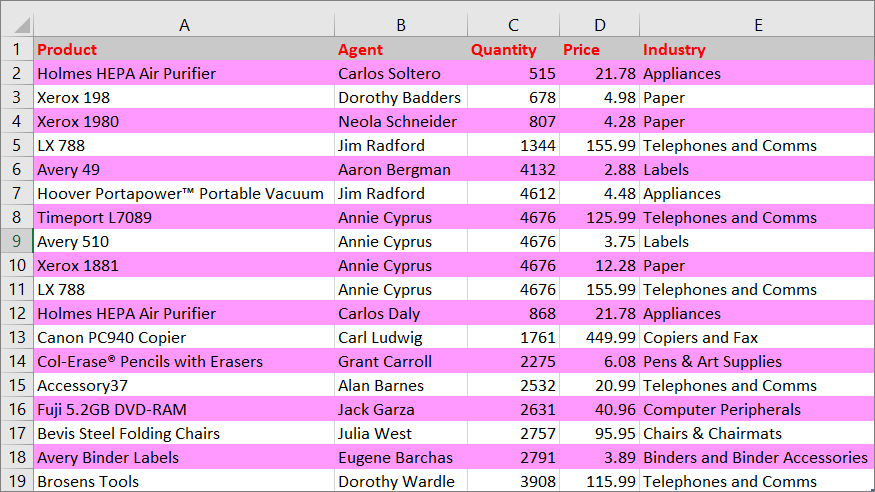Select Avery 510 cell

pyautogui.click(x=184, y=241)
